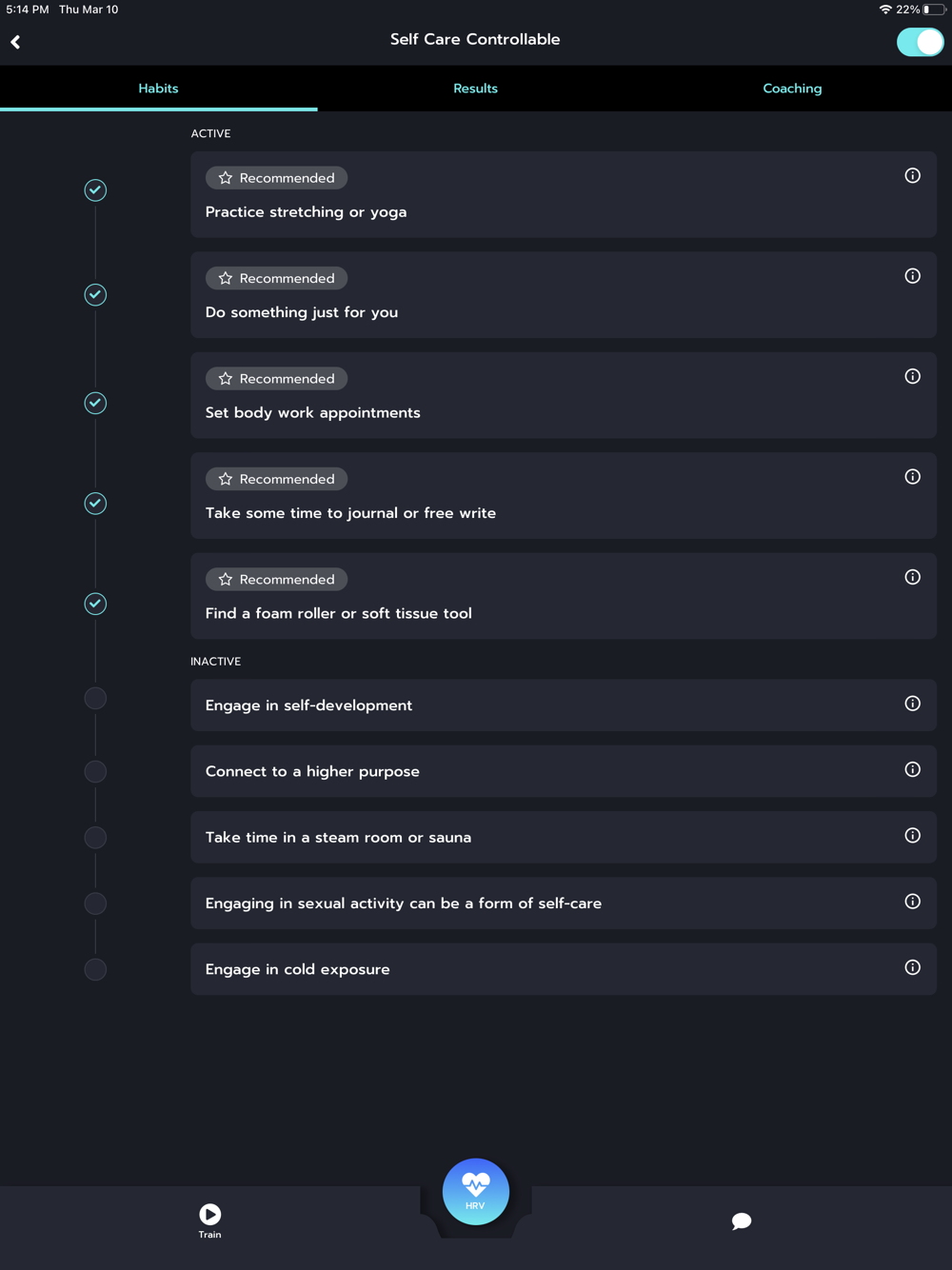
Task: Open the Take time in a steam room card
Action: point(533,838)
